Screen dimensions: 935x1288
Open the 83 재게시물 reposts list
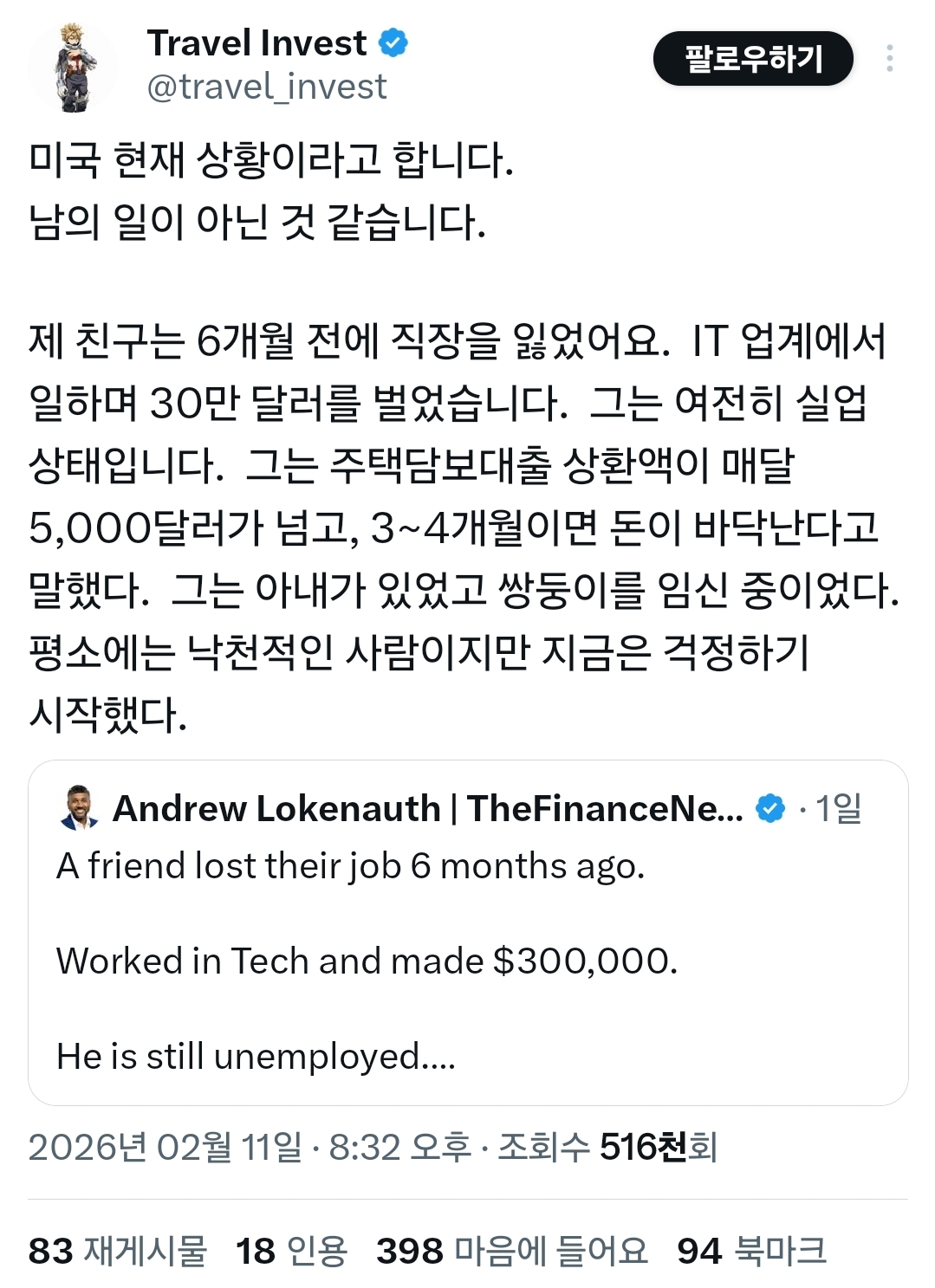pos(118,1251)
